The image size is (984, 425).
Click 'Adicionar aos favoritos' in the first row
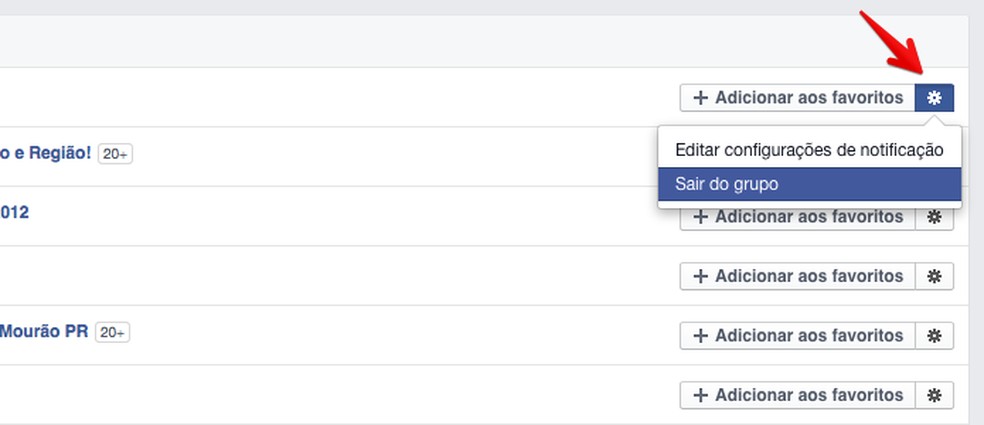[x=797, y=98]
